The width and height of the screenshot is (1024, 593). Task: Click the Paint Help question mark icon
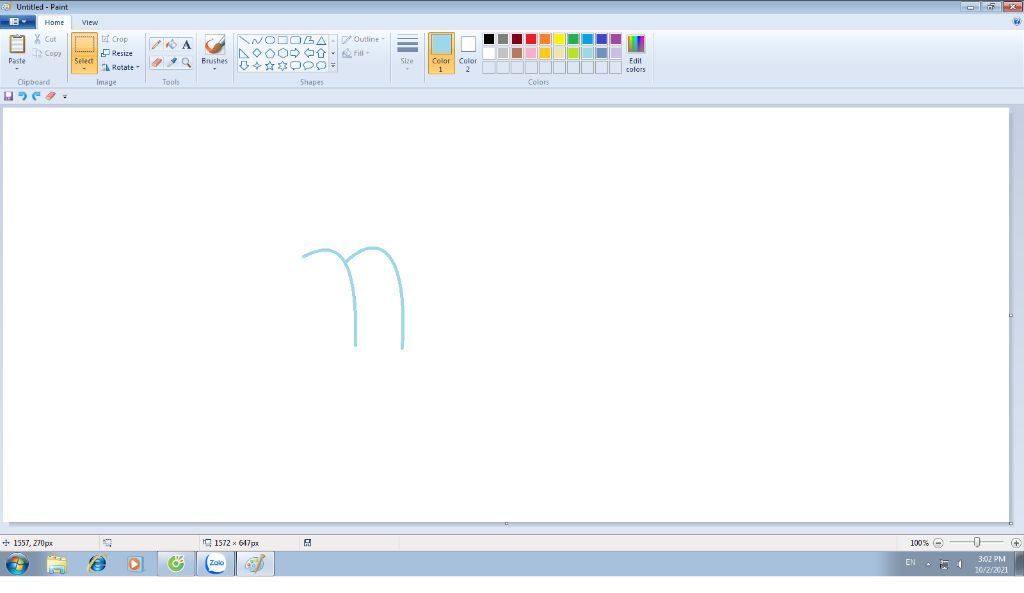click(1016, 22)
